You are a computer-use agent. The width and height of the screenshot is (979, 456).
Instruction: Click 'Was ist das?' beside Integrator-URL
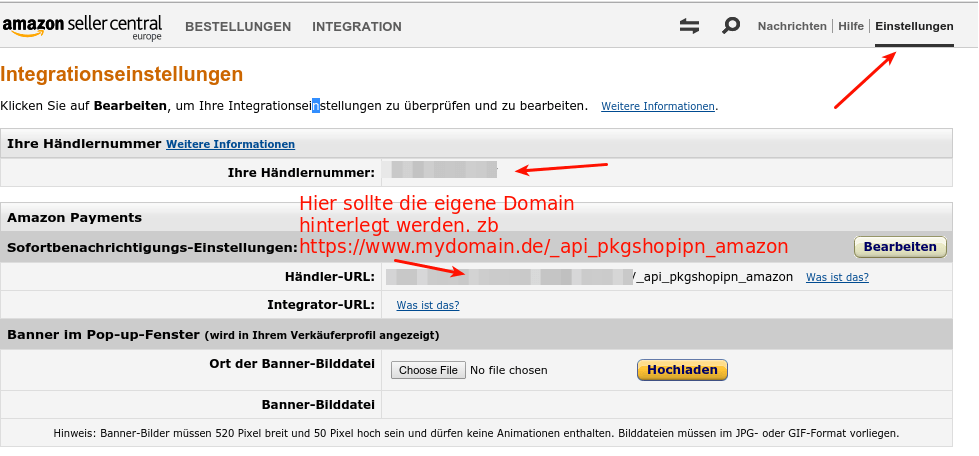tap(428, 305)
